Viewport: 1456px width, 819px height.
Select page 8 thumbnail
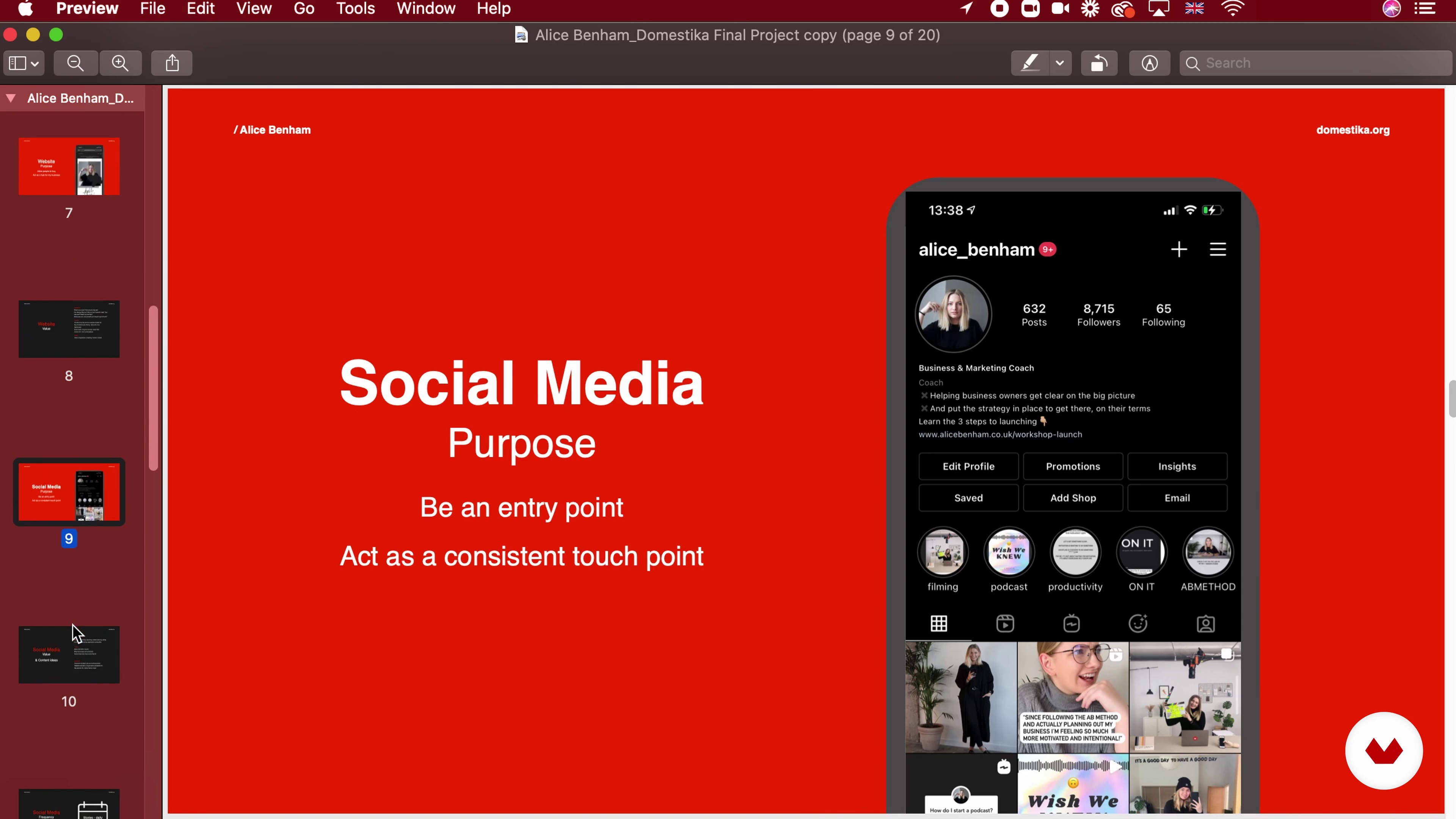pos(69,329)
